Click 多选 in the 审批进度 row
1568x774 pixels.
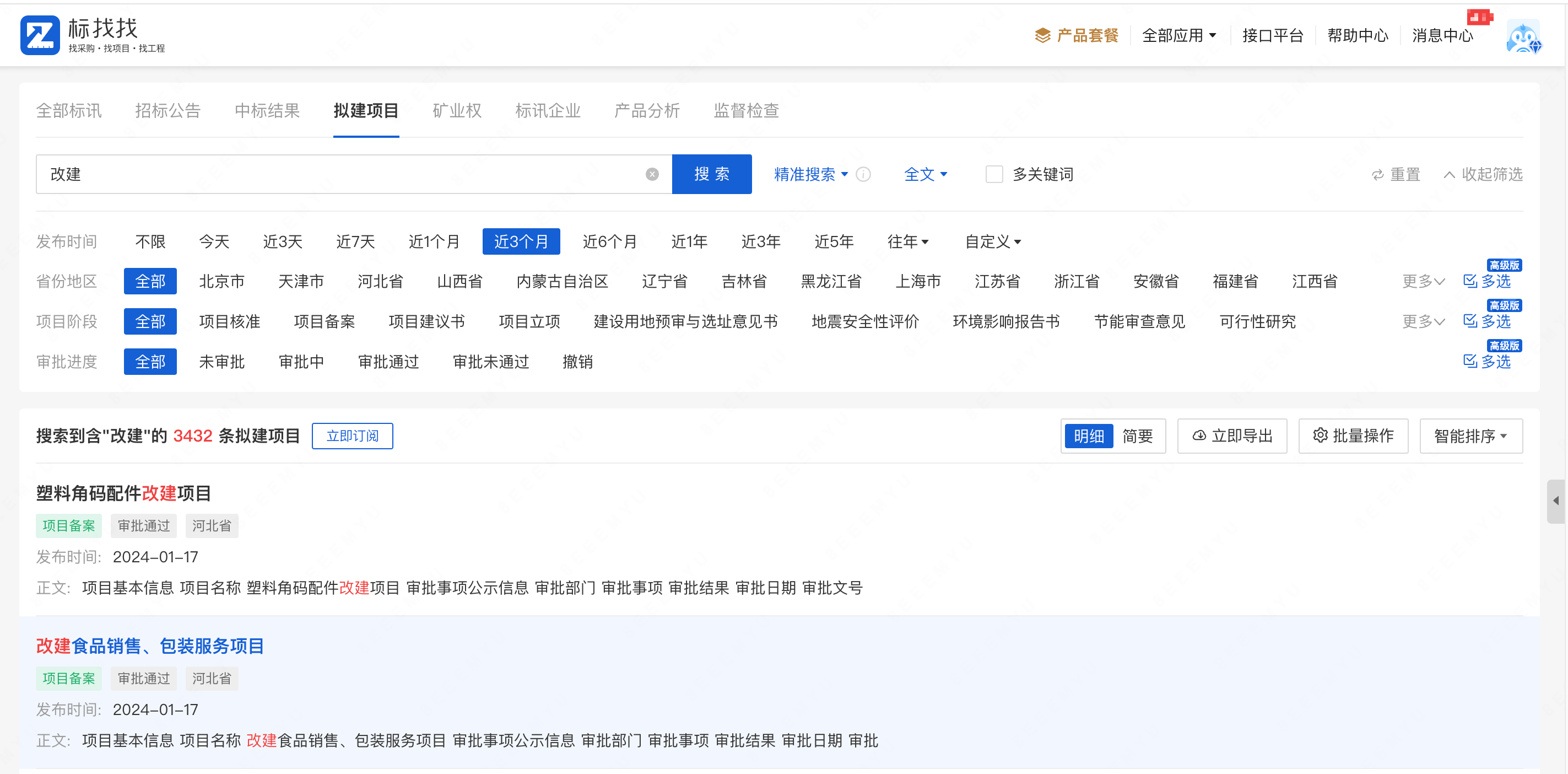pos(1486,361)
